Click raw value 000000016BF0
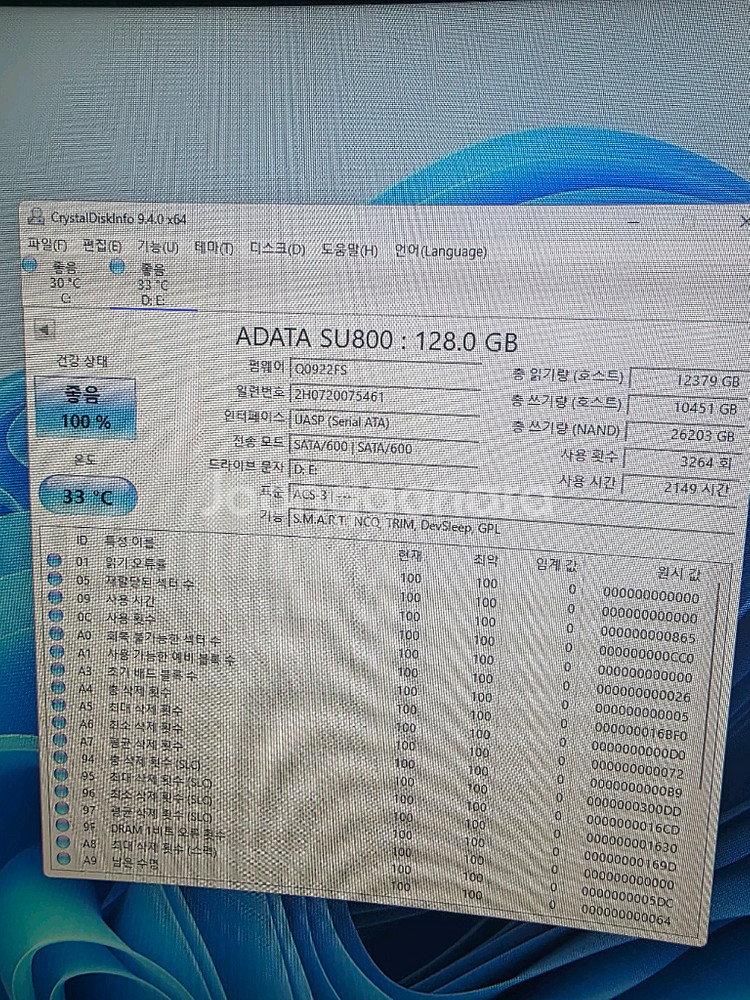 tap(640, 731)
